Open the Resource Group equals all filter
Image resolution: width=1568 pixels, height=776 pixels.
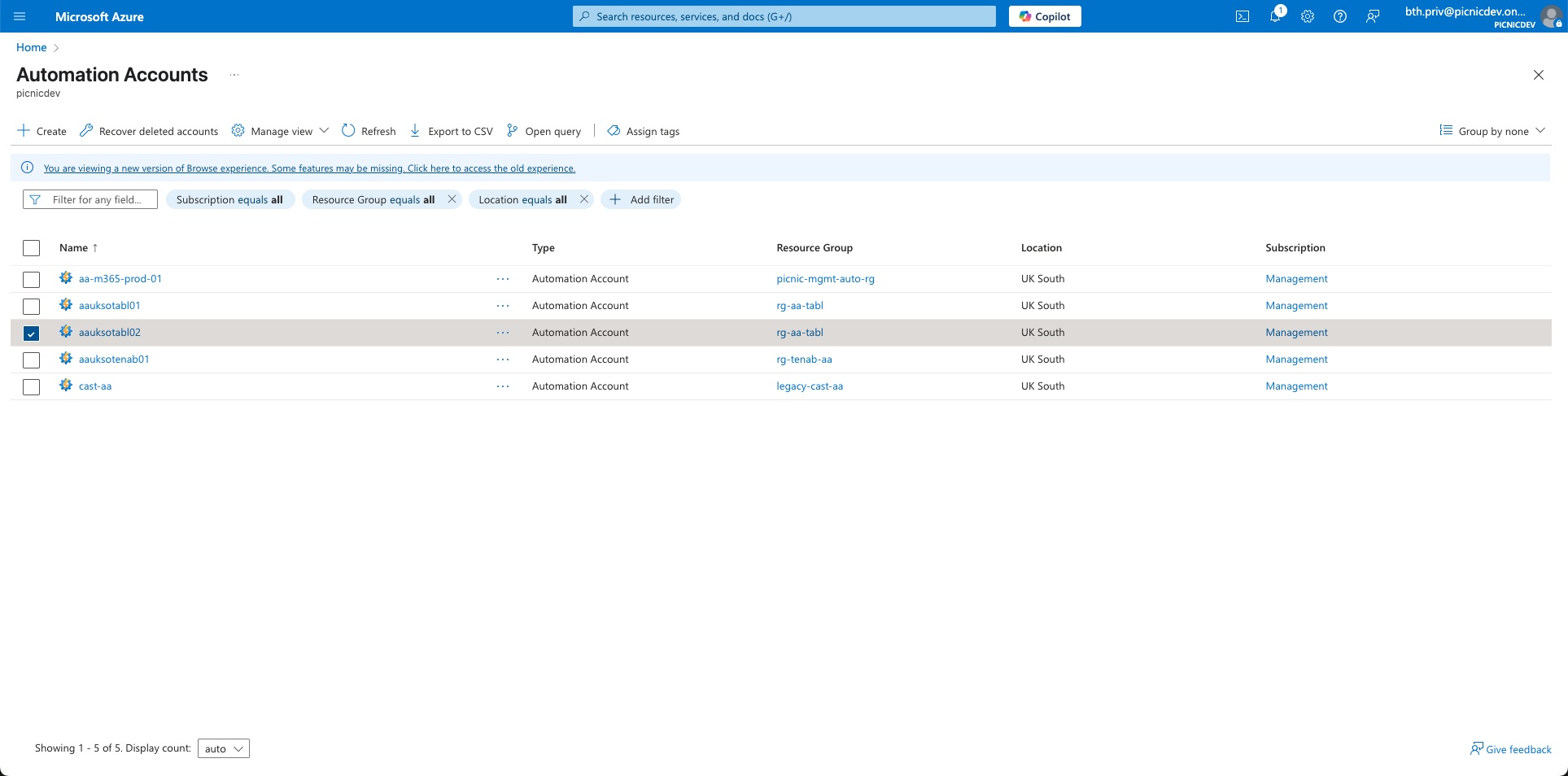pyautogui.click(x=373, y=199)
